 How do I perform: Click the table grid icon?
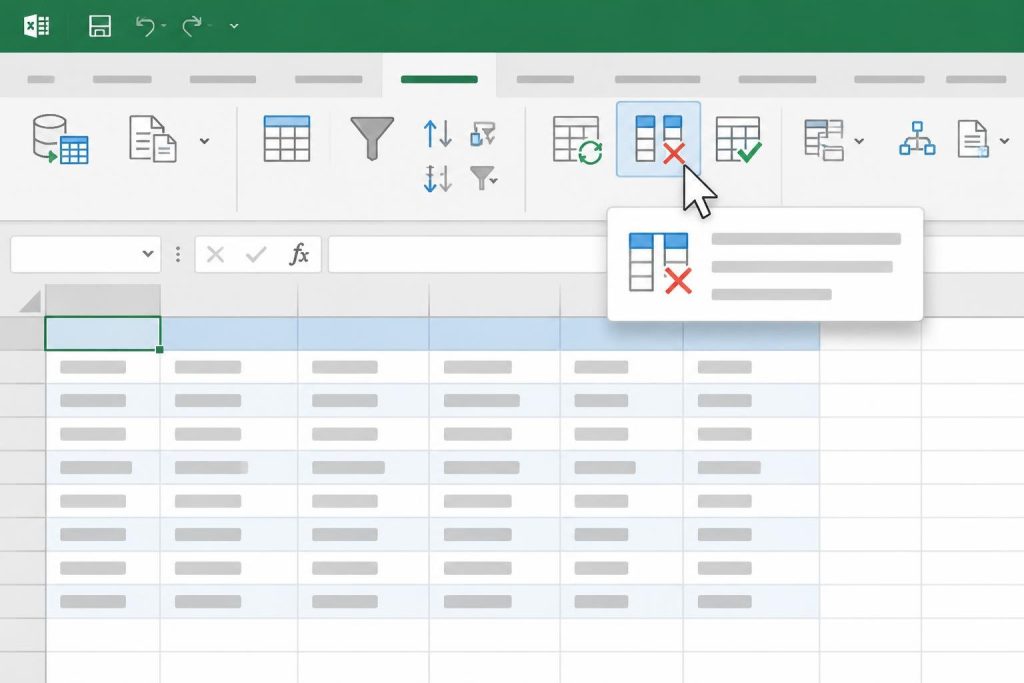(287, 138)
